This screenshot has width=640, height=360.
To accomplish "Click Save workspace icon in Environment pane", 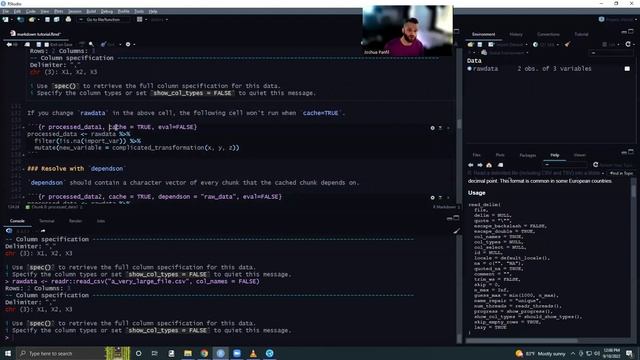I will (x=480, y=44).
